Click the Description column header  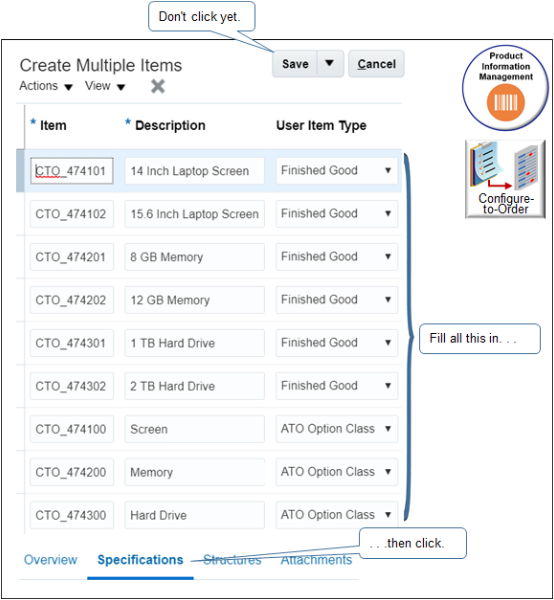coord(170,126)
